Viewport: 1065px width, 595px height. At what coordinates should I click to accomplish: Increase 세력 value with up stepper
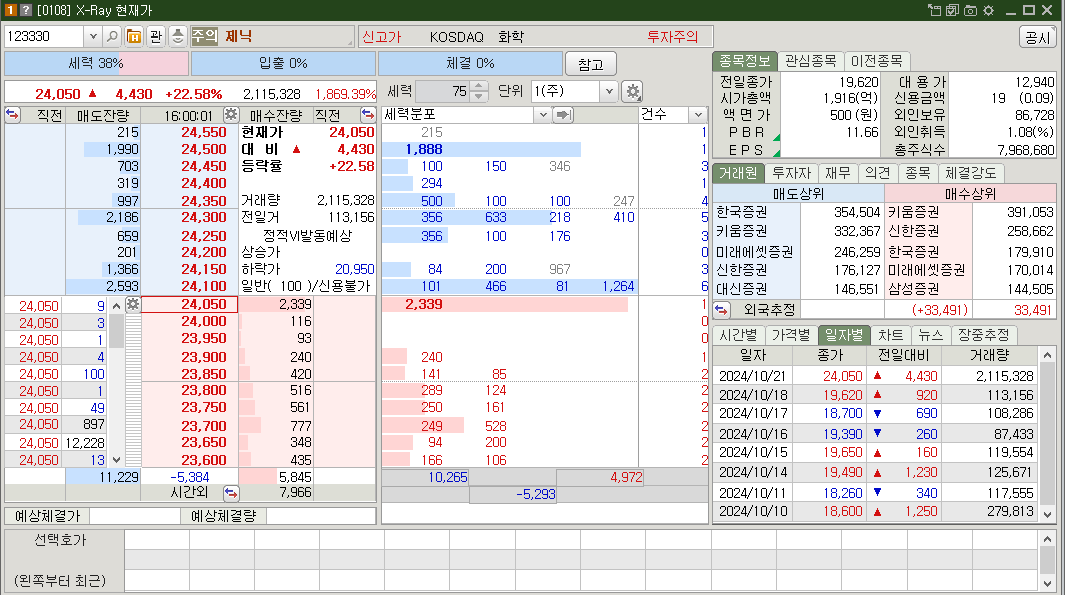coord(479,86)
